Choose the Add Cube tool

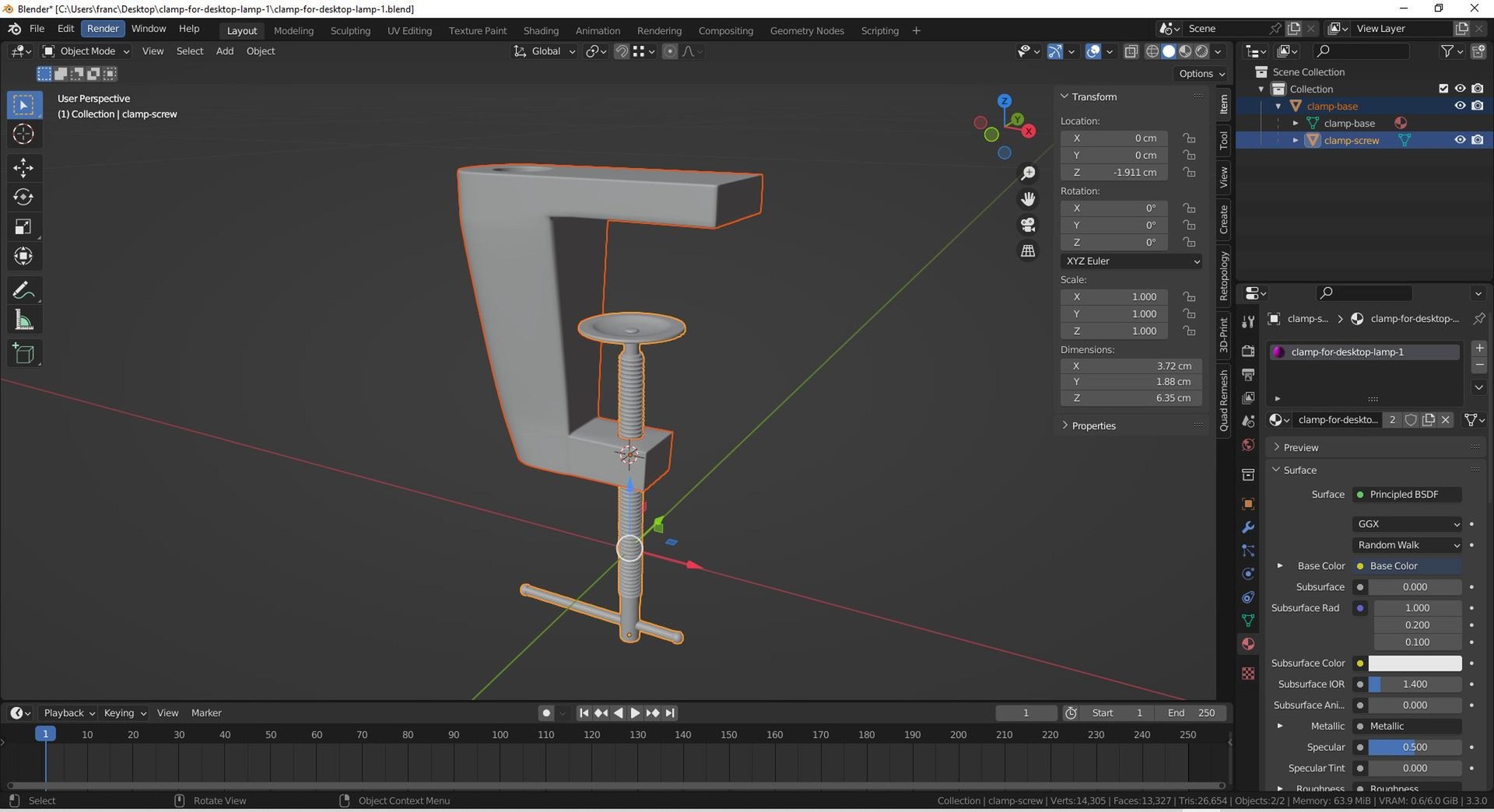click(x=23, y=353)
